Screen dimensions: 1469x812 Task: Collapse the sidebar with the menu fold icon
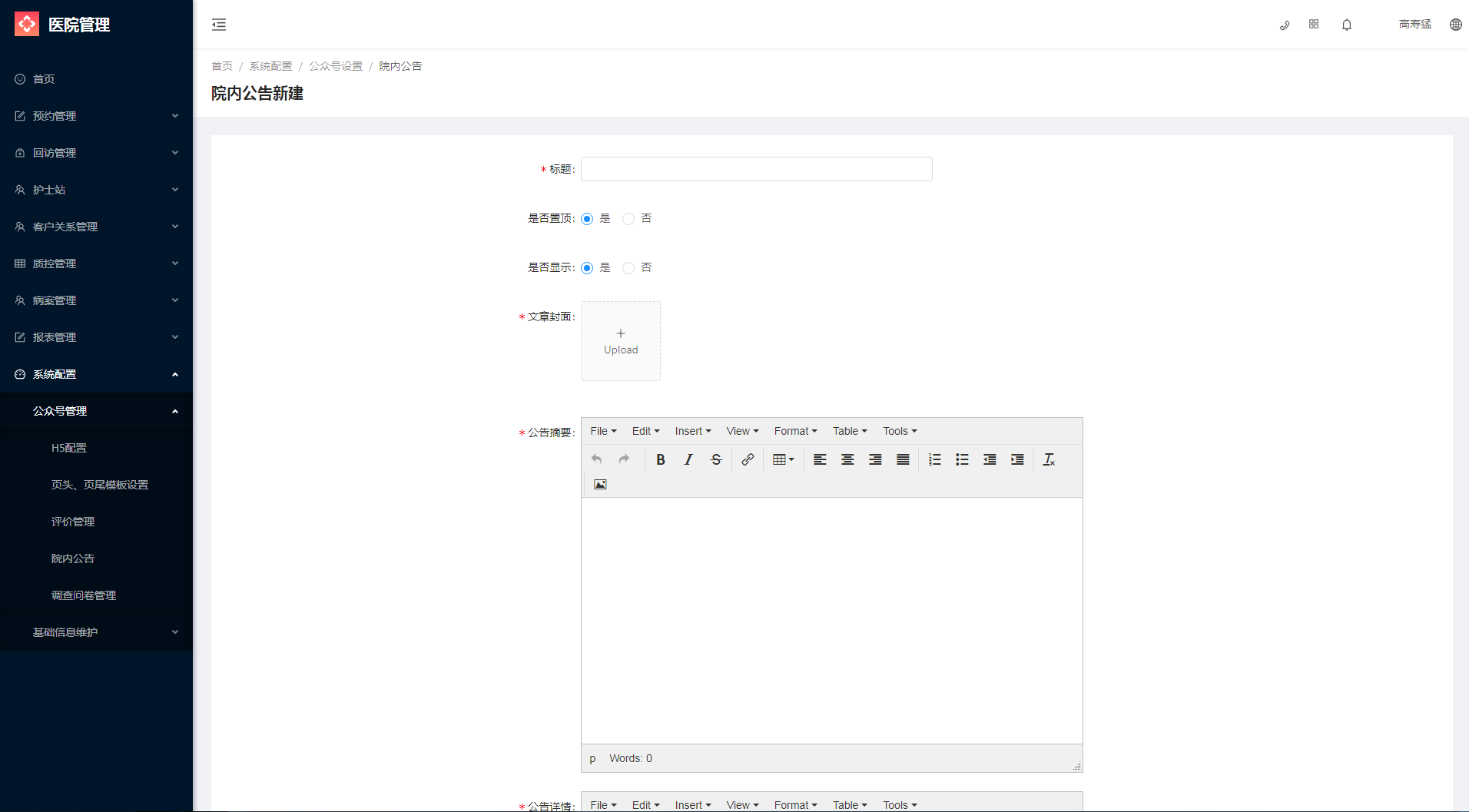[219, 25]
